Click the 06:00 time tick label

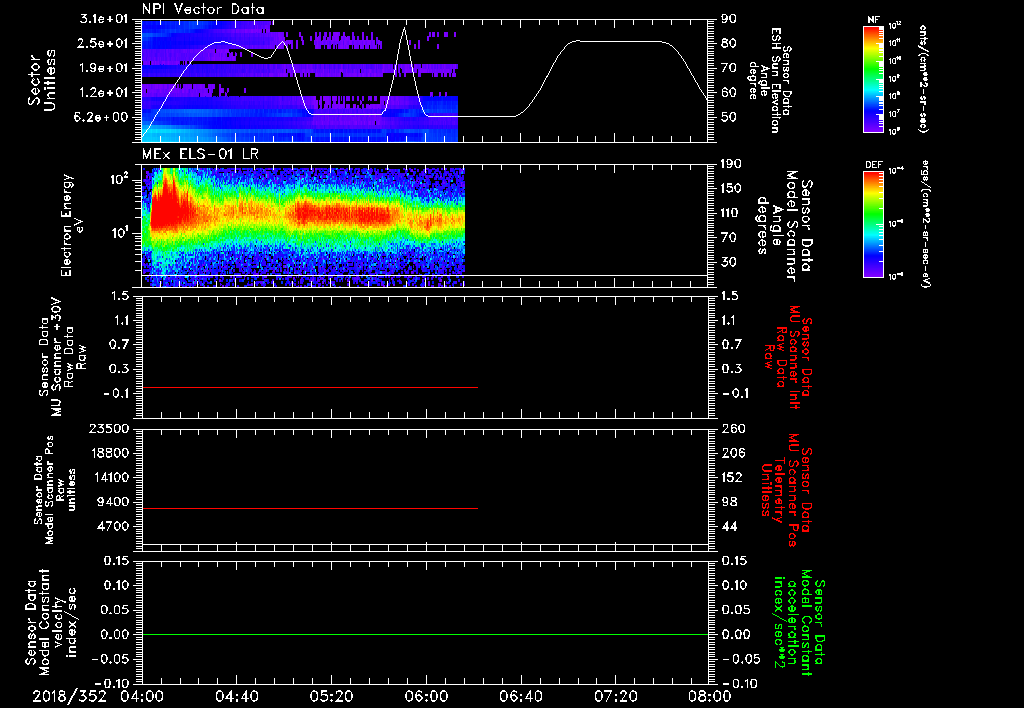[426, 696]
